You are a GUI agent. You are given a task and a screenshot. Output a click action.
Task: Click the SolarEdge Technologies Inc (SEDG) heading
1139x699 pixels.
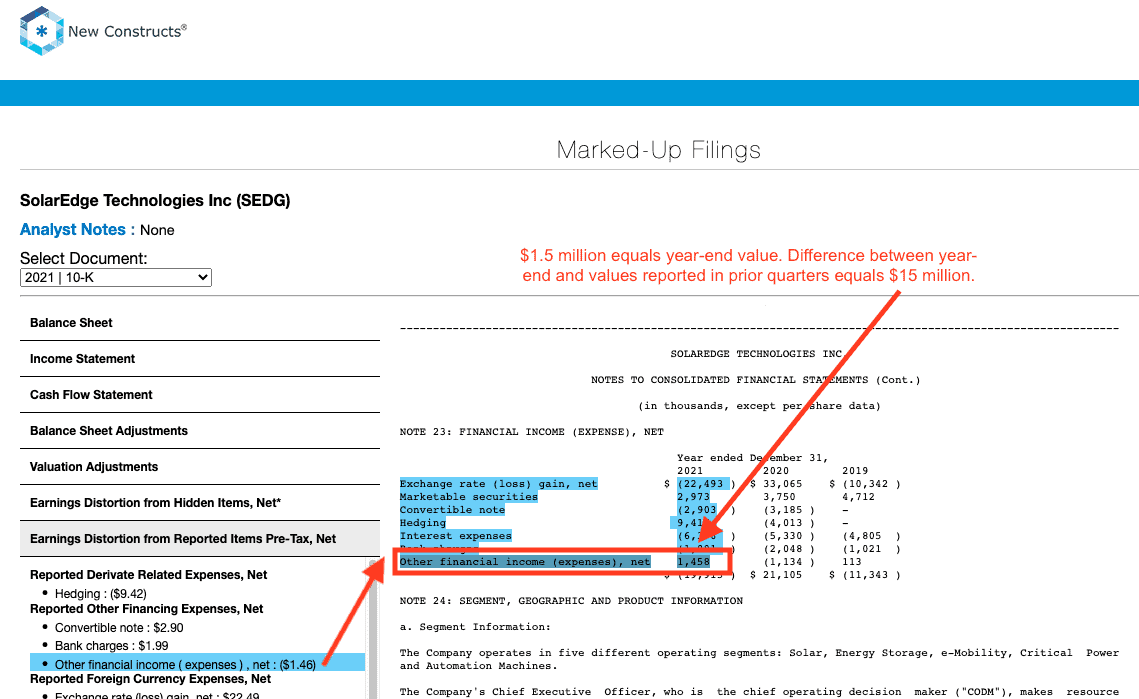click(155, 201)
